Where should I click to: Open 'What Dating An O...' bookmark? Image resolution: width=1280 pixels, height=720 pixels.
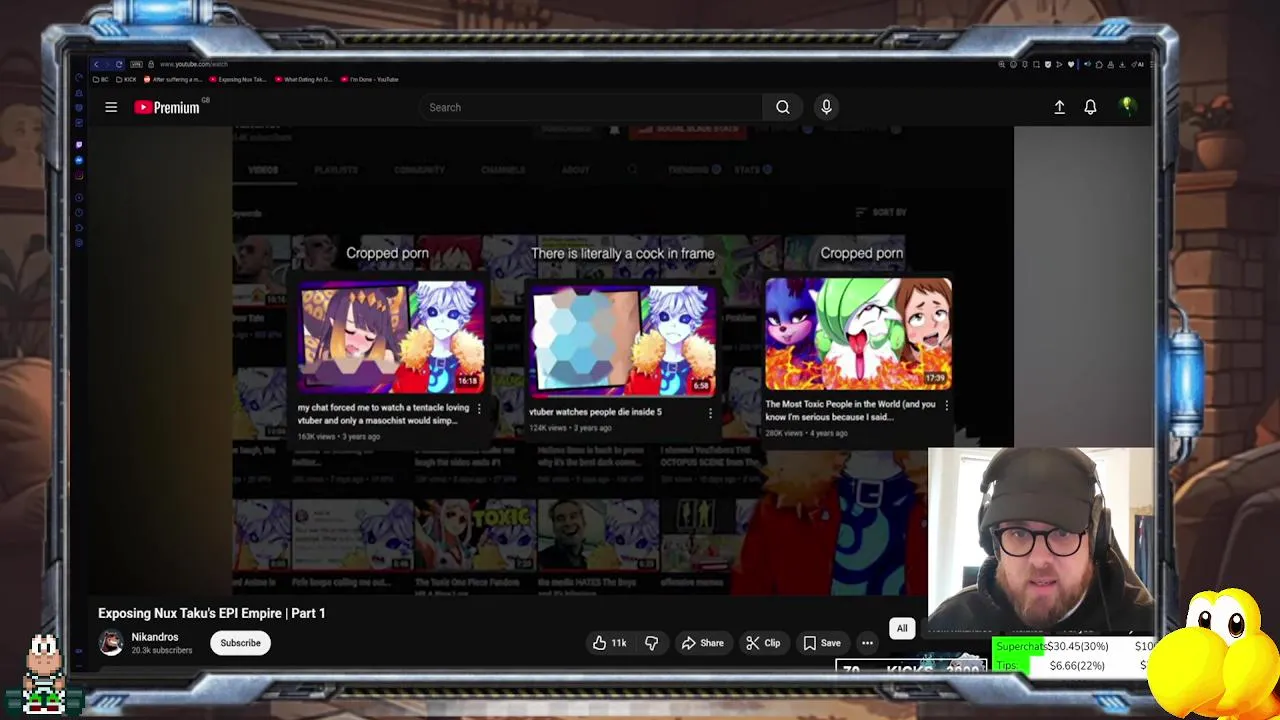(x=303, y=79)
